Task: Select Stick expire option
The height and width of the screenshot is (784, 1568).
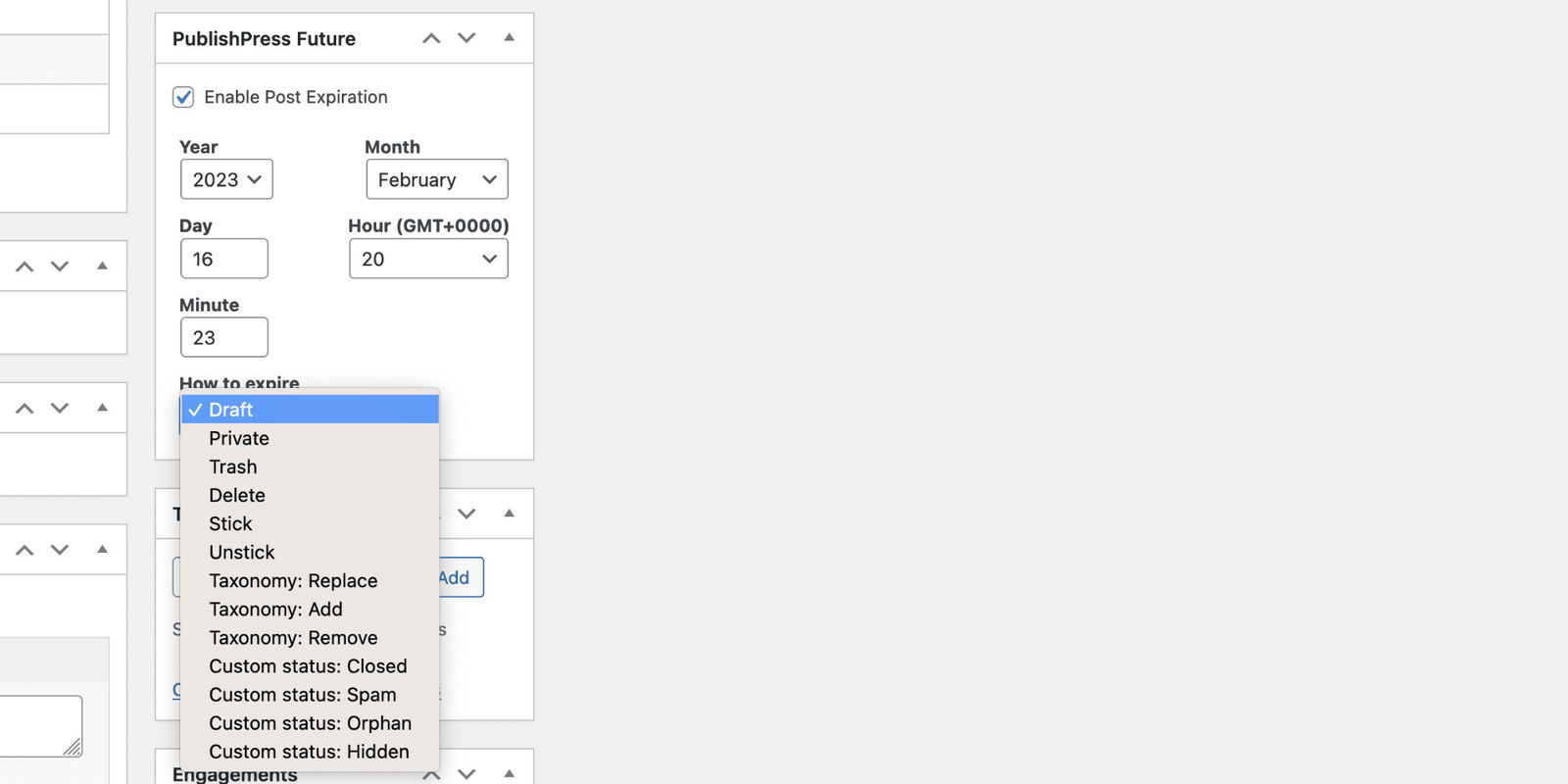Action: point(310,523)
